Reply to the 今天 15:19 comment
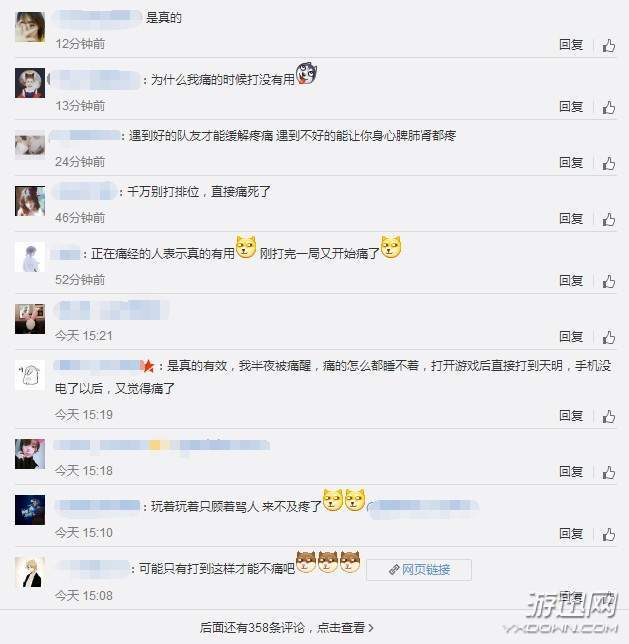This screenshot has height=644, width=629. (x=571, y=416)
